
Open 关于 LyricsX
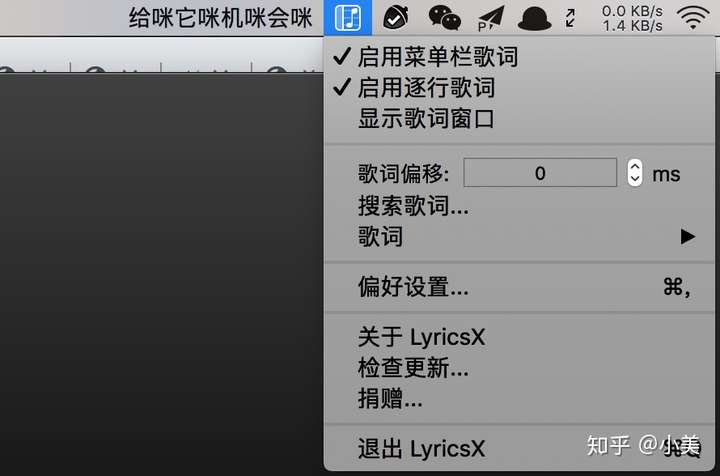[519, 336]
